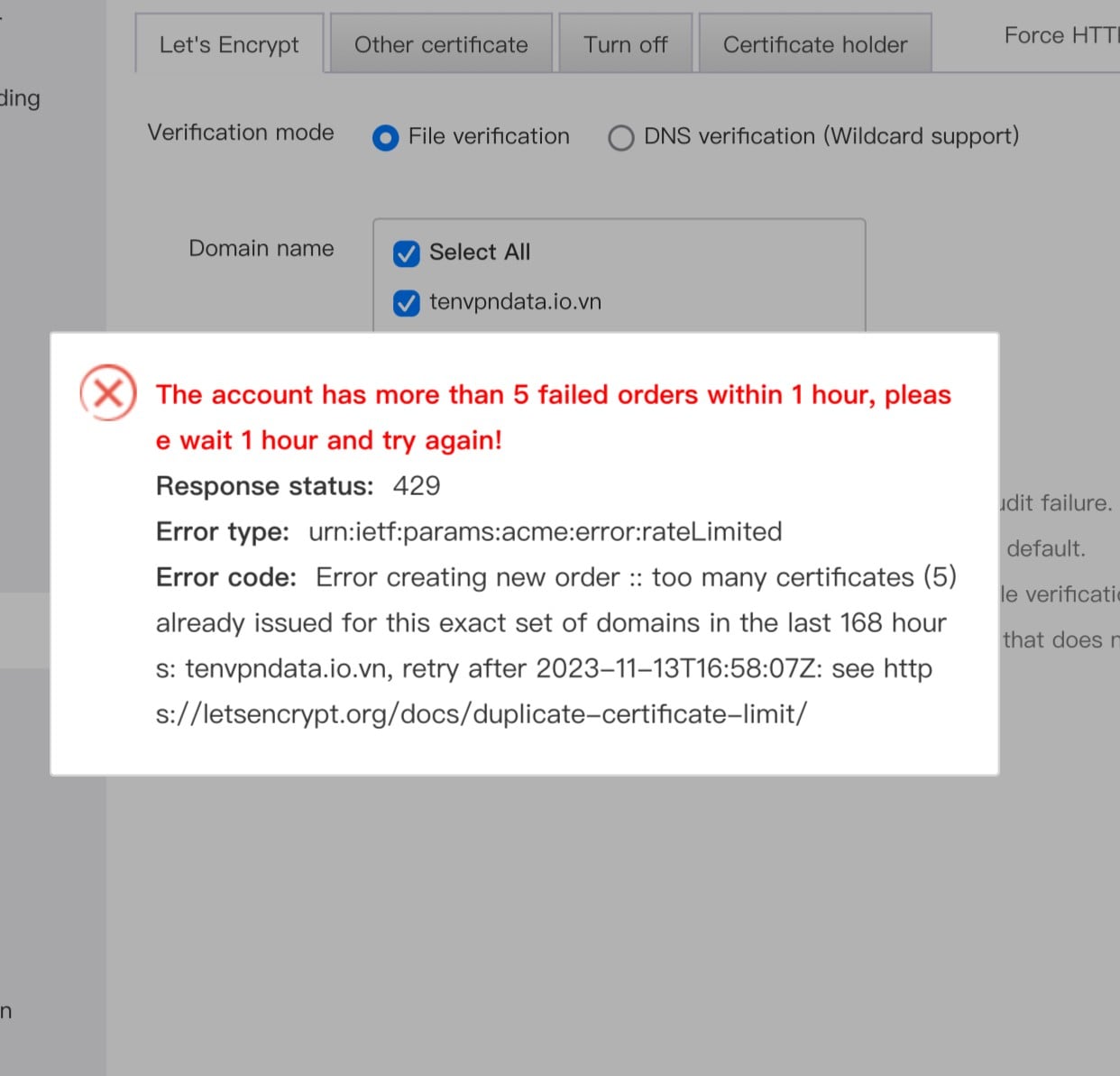The image size is (1120, 1076).
Task: Select the Turn off tab
Action: click(x=625, y=44)
